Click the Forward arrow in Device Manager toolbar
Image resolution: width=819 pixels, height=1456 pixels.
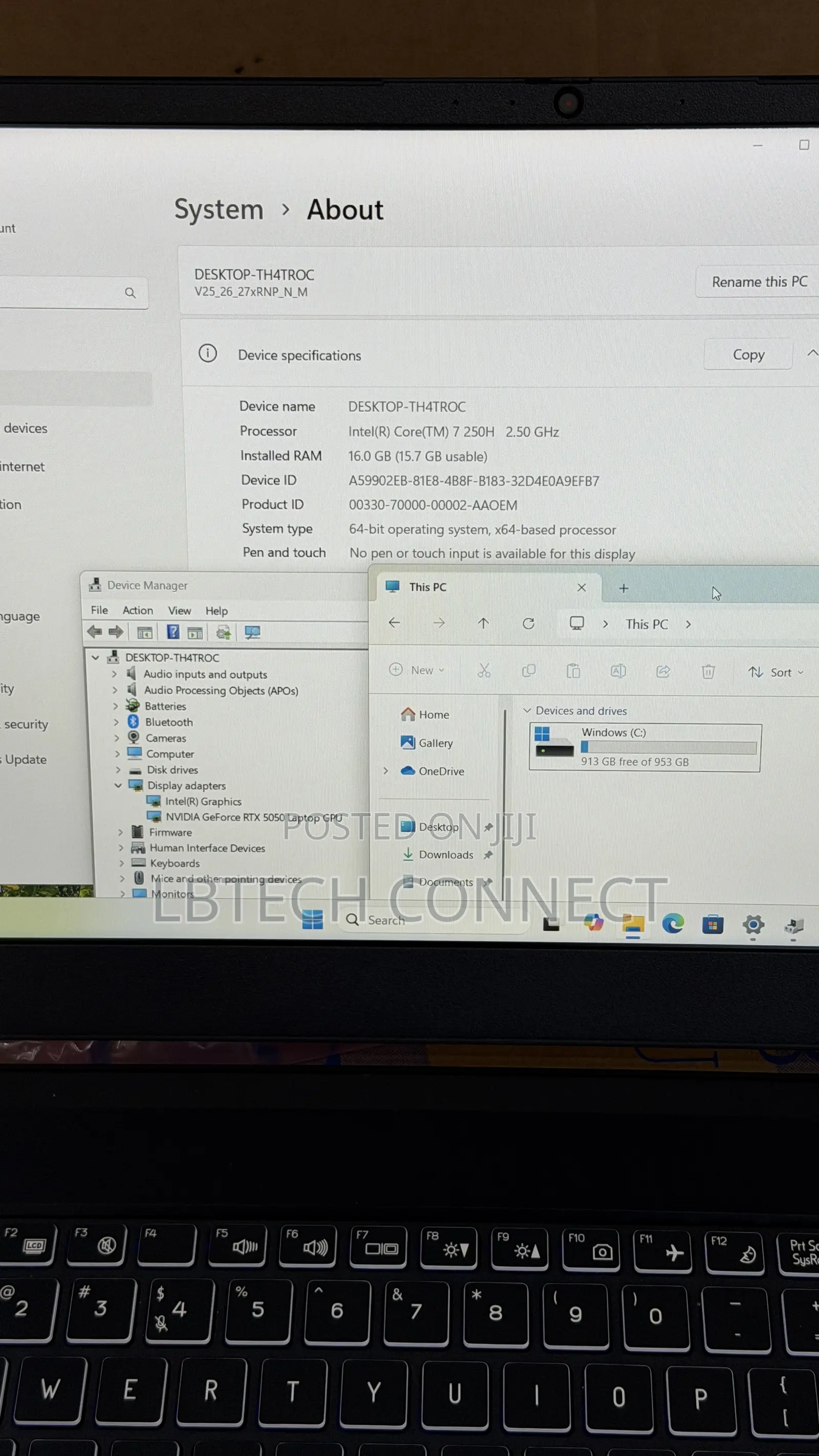pyautogui.click(x=116, y=632)
